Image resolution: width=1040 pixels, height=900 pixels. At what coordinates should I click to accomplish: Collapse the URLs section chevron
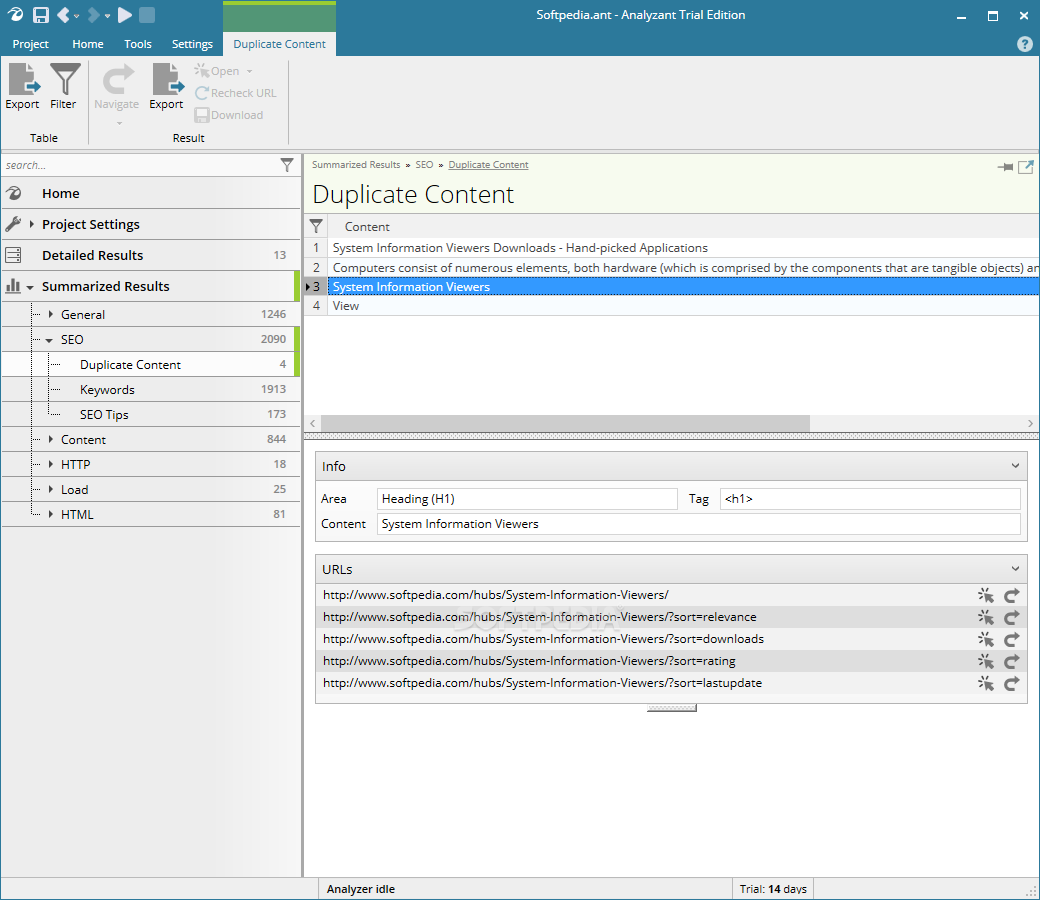tap(1015, 568)
